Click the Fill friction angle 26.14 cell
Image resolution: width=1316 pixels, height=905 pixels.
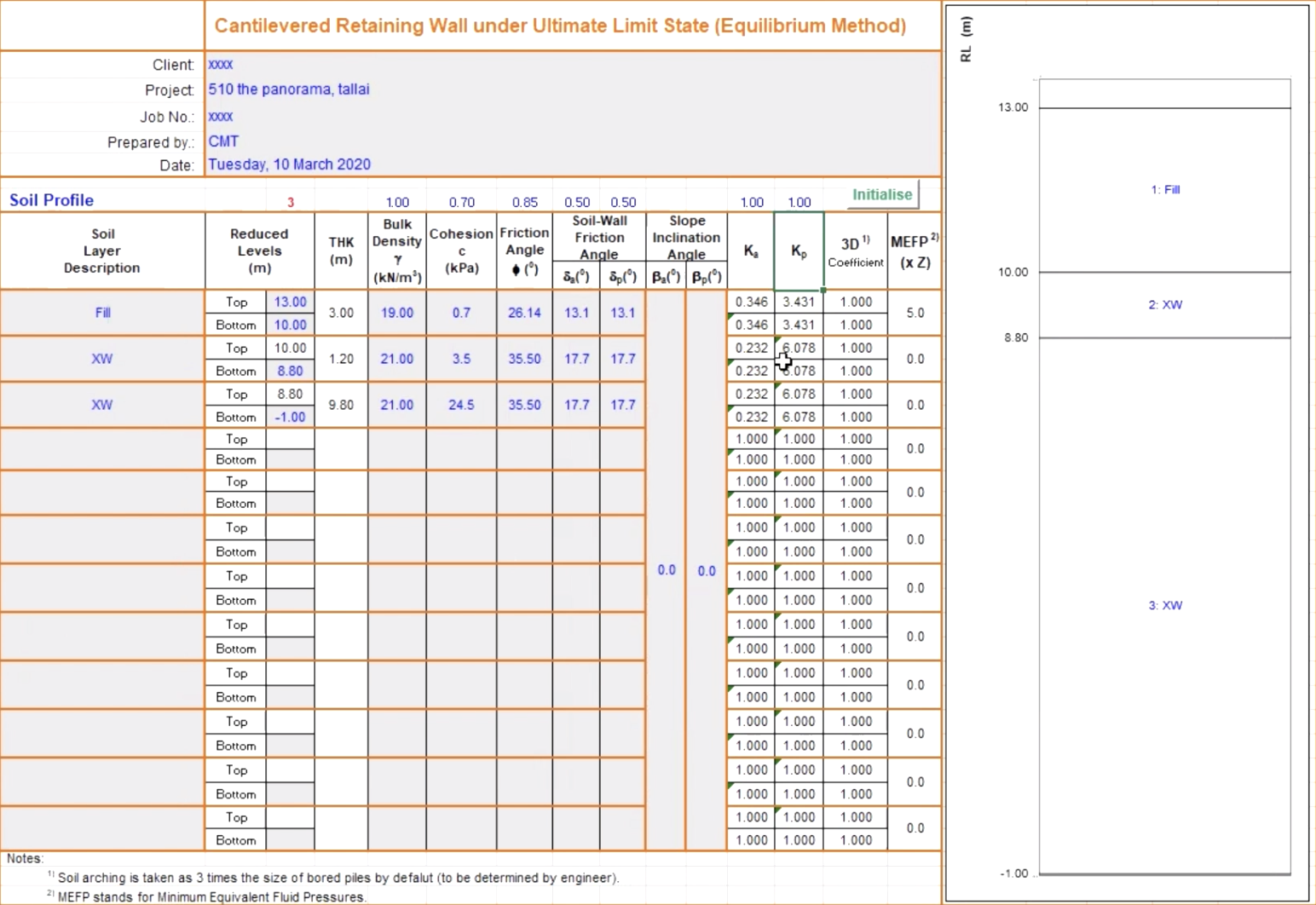click(x=524, y=313)
